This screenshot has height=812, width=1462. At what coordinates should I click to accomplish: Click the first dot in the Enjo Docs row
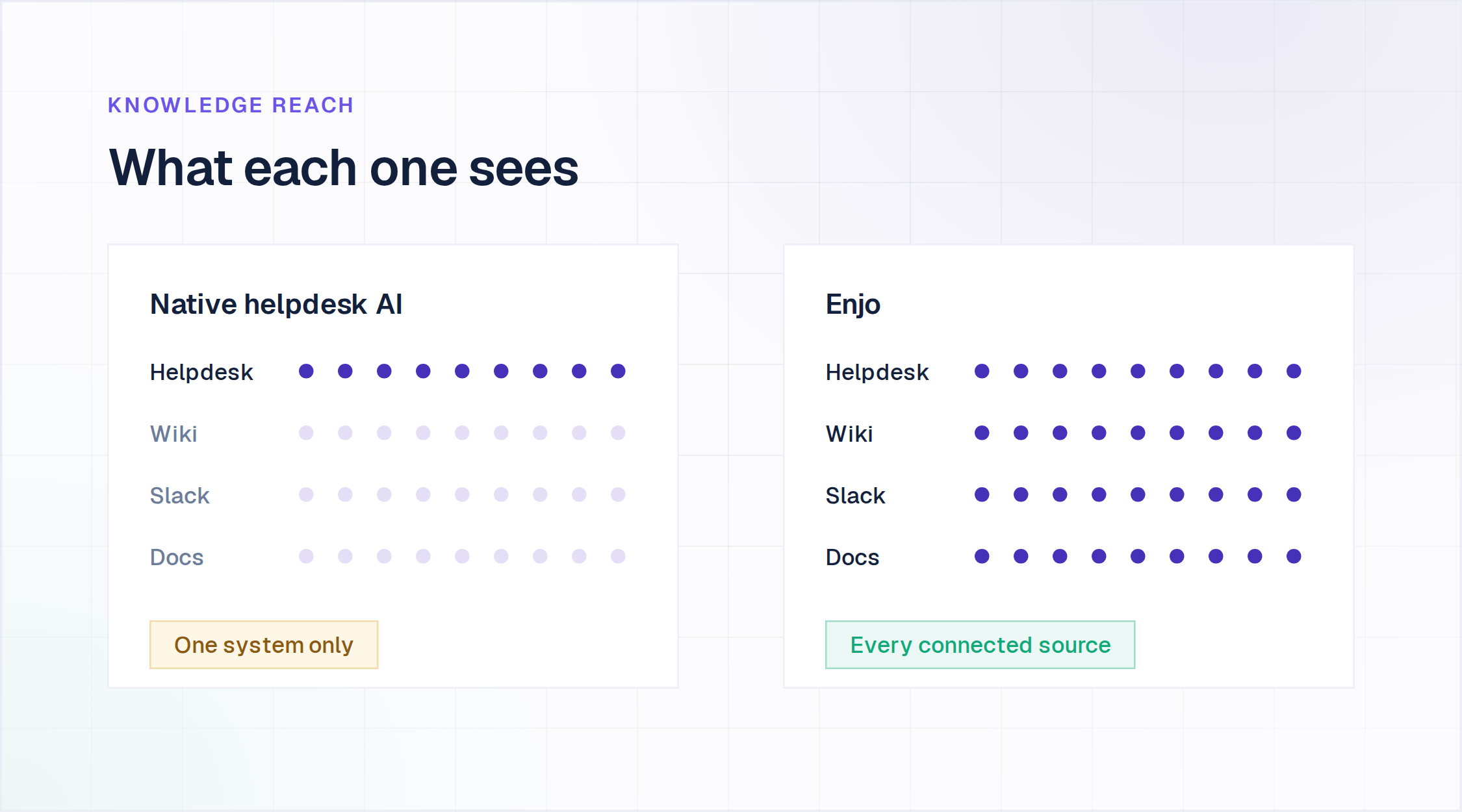(x=982, y=556)
